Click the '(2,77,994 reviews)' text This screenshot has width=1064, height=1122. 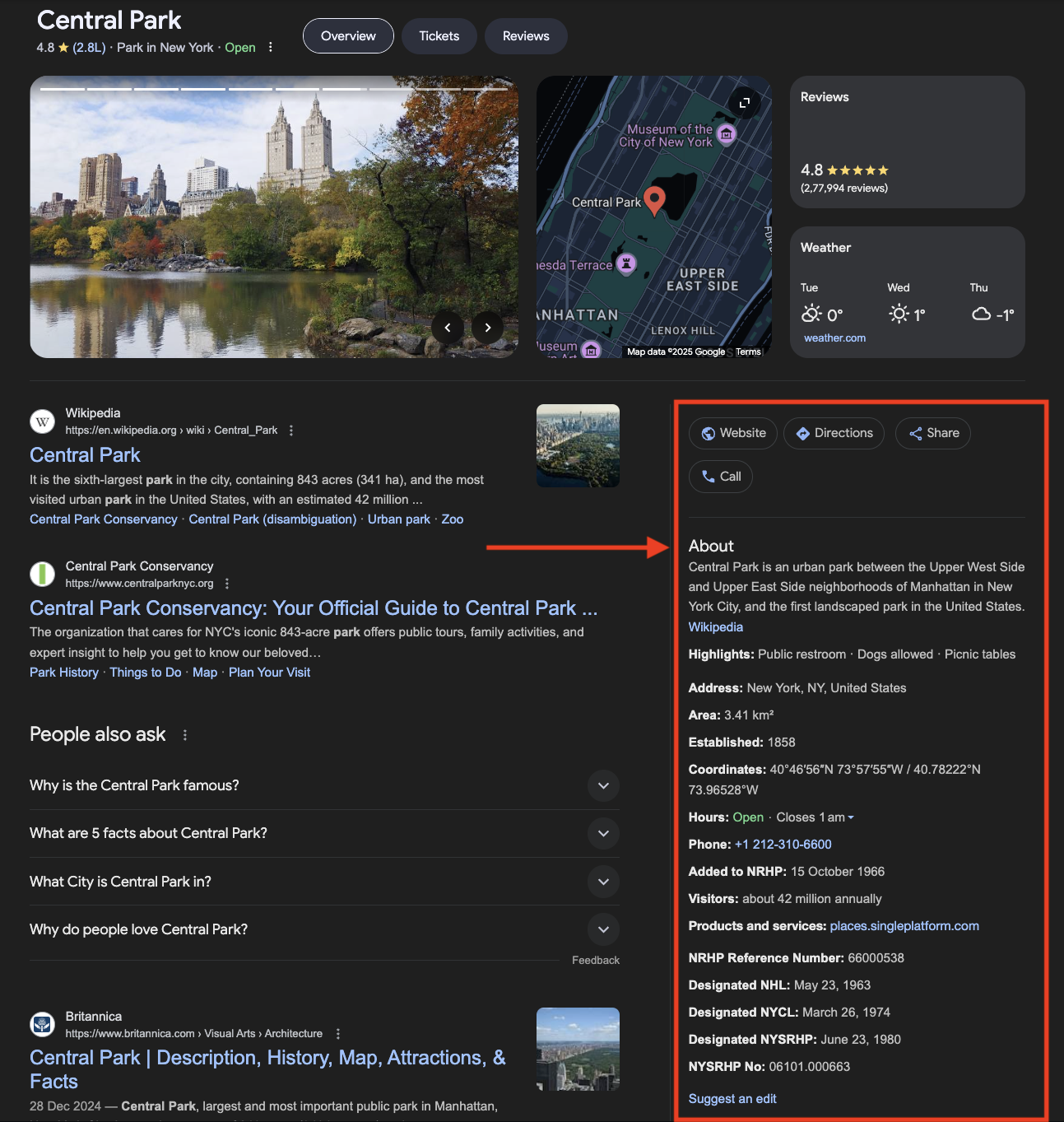(x=844, y=189)
